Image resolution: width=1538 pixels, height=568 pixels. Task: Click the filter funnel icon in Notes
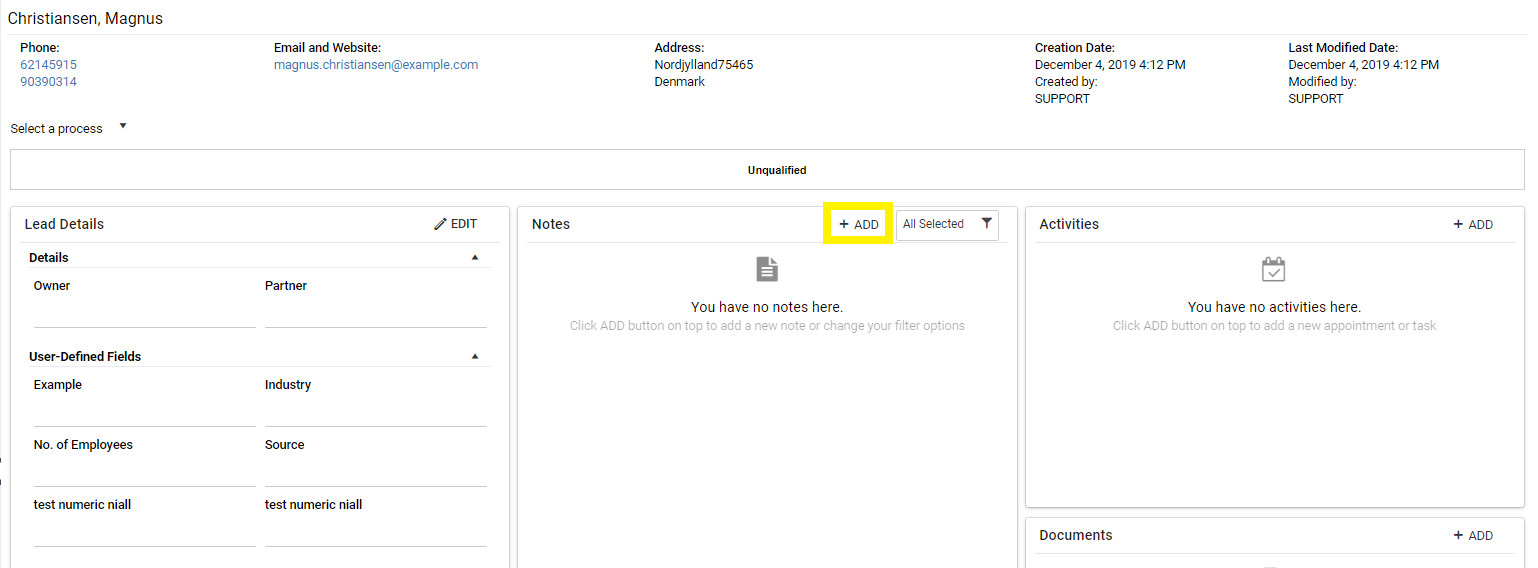click(986, 224)
